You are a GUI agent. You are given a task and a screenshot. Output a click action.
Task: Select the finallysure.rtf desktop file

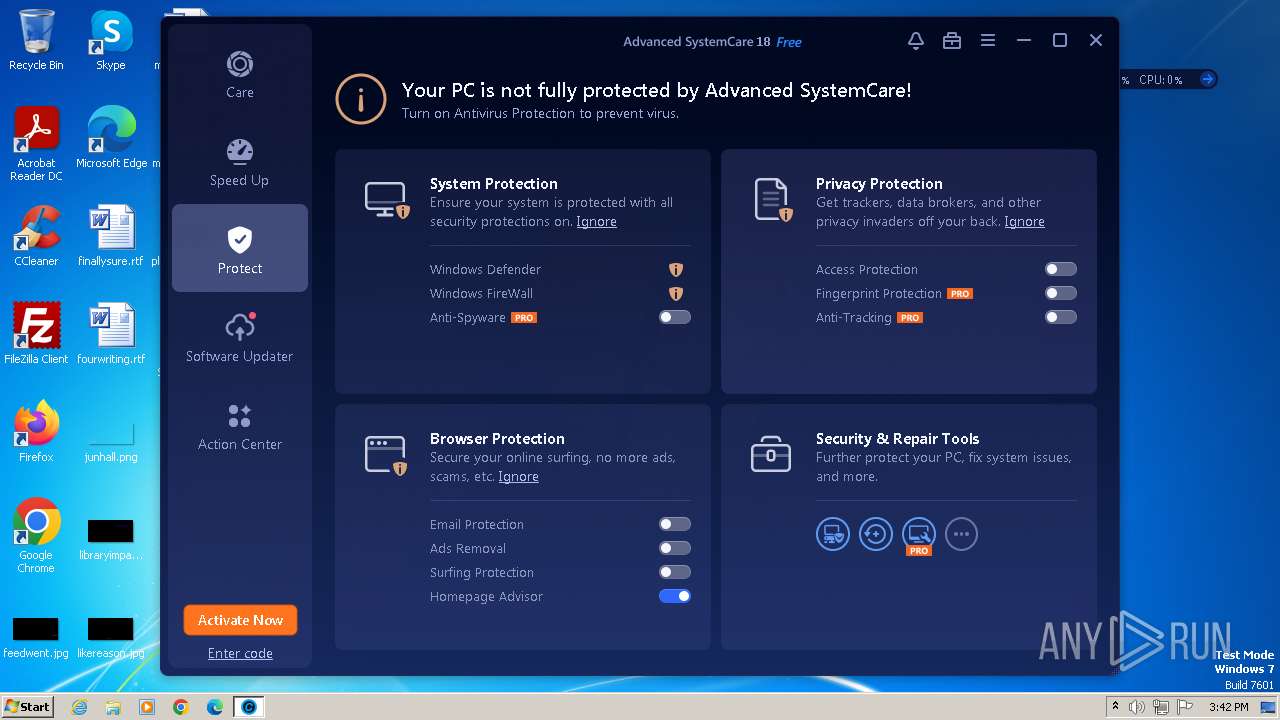[x=111, y=236]
